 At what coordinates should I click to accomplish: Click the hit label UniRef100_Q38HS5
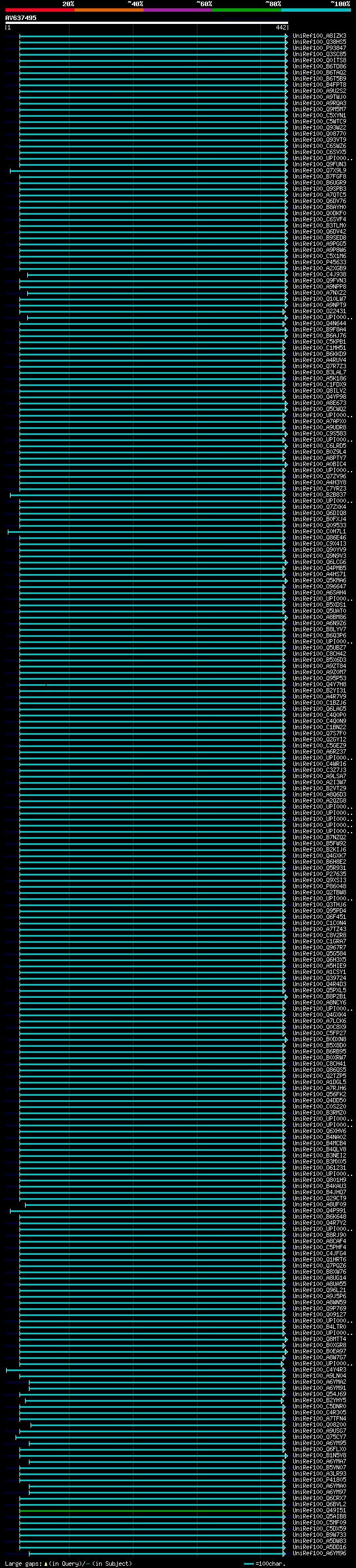319,42
